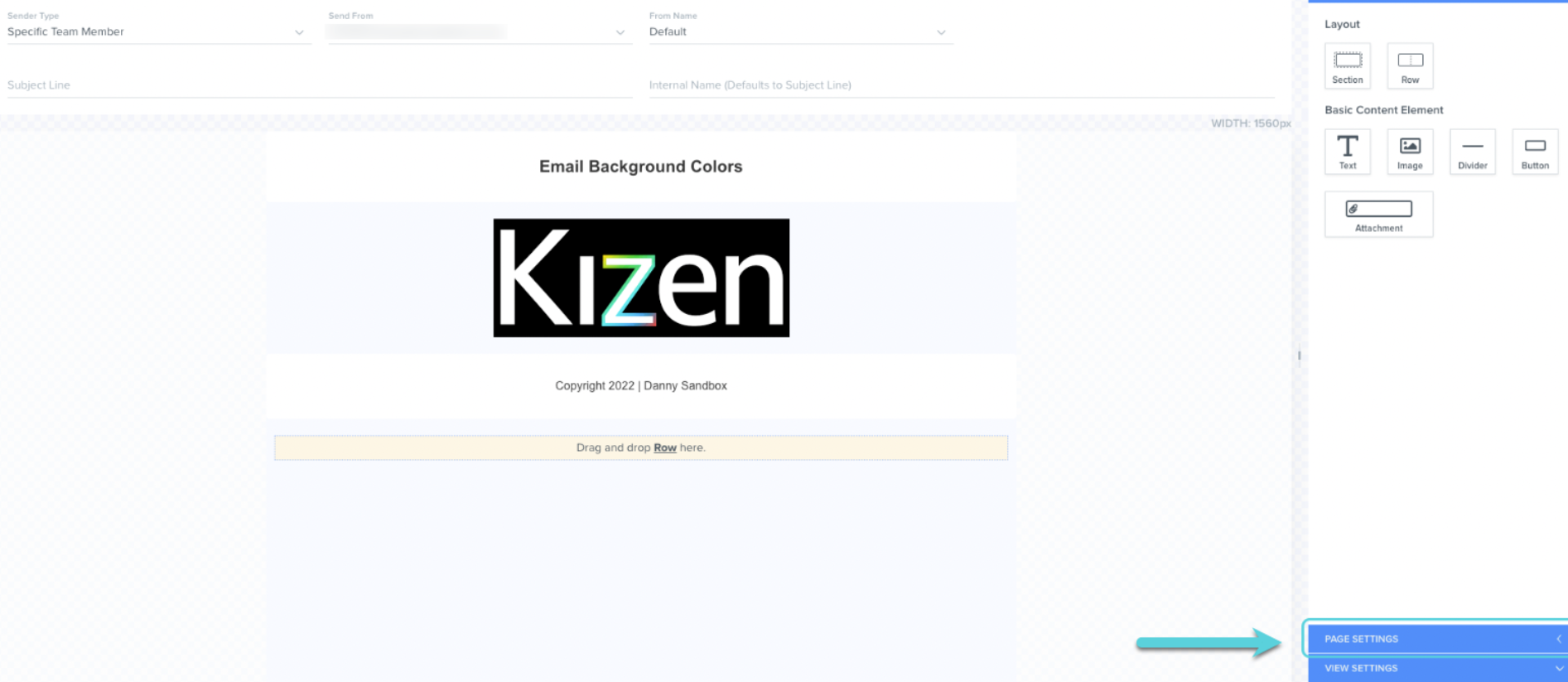
Task: Pick the Image content element
Action: click(x=1410, y=152)
